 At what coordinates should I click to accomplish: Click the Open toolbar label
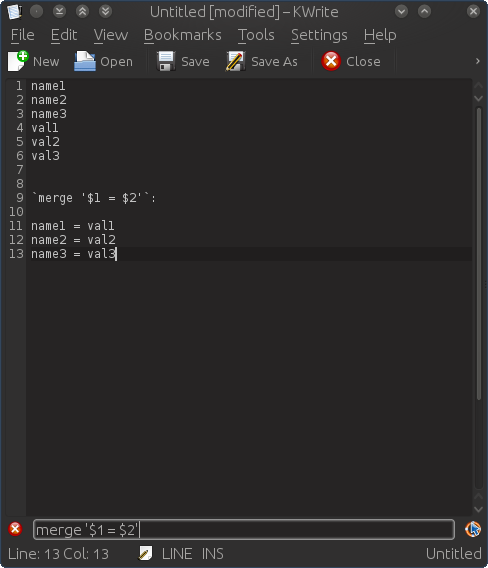click(116, 62)
